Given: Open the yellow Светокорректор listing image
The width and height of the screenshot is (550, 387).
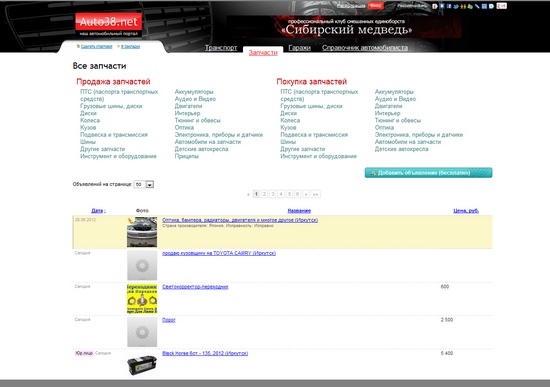Looking at the screenshot, I should pos(142,299).
